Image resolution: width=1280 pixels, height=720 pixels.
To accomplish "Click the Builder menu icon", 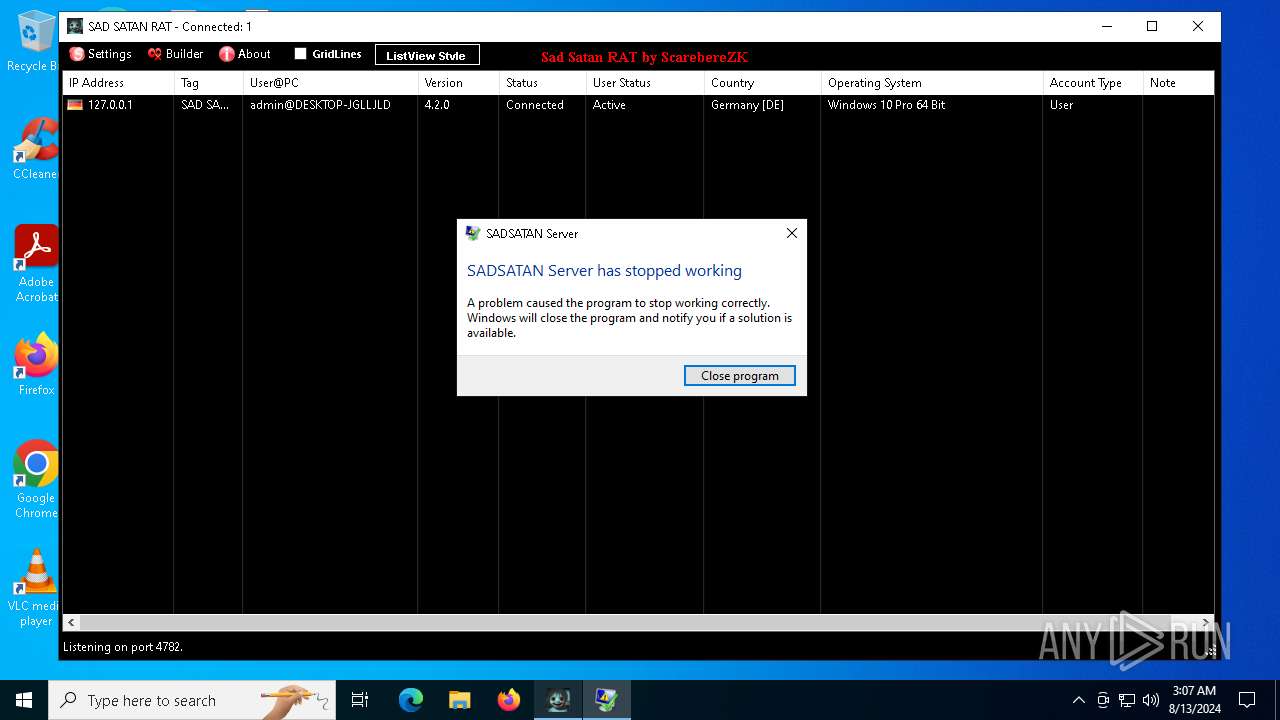I will click(155, 54).
